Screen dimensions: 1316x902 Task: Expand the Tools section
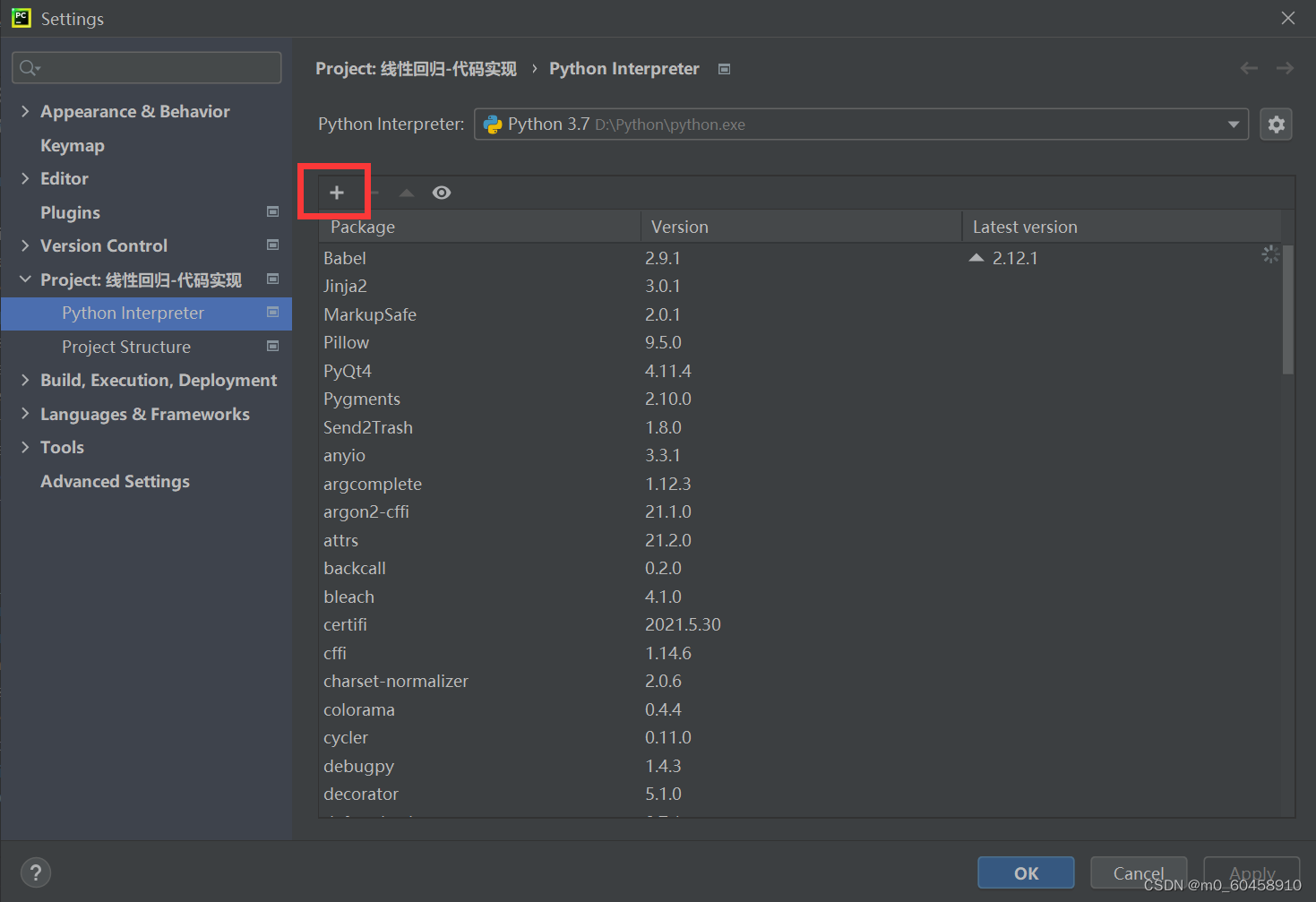[25, 447]
